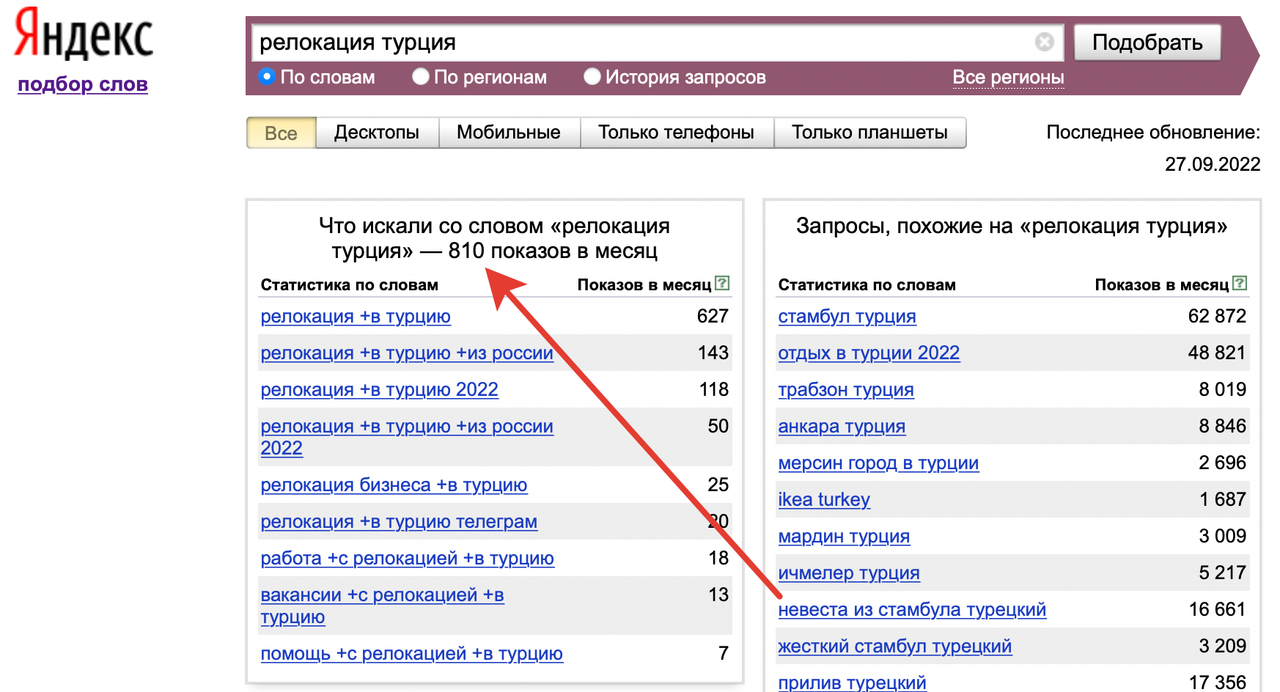Select the По регионам radio button

point(420,76)
